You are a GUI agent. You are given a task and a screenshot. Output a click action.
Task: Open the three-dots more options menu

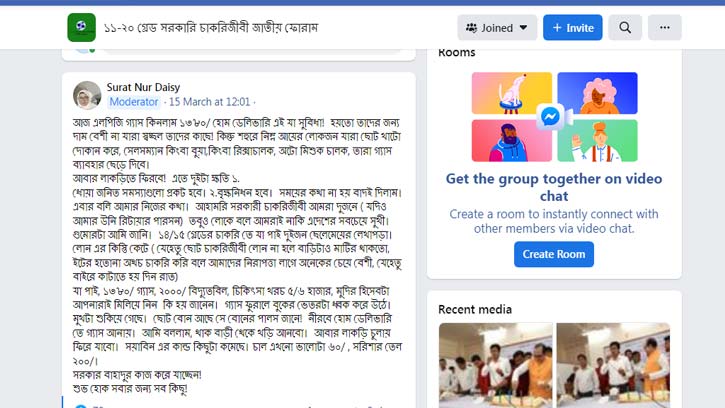[664, 28]
